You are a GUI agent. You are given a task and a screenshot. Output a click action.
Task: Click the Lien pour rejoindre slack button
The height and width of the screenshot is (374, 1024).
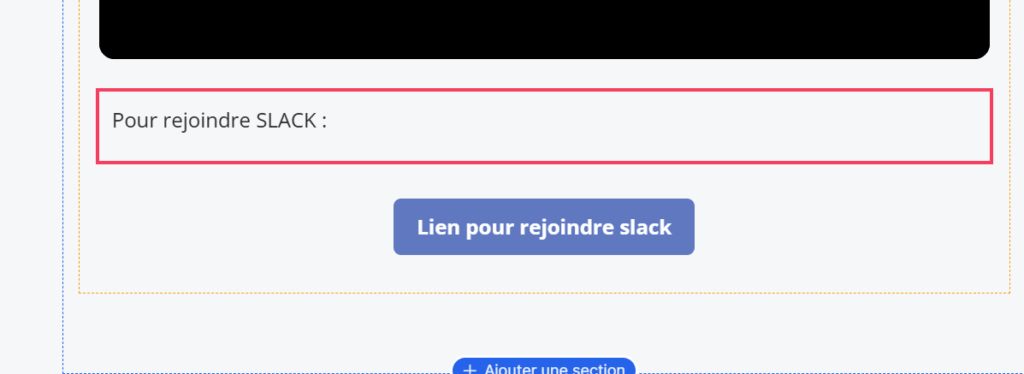coord(543,226)
